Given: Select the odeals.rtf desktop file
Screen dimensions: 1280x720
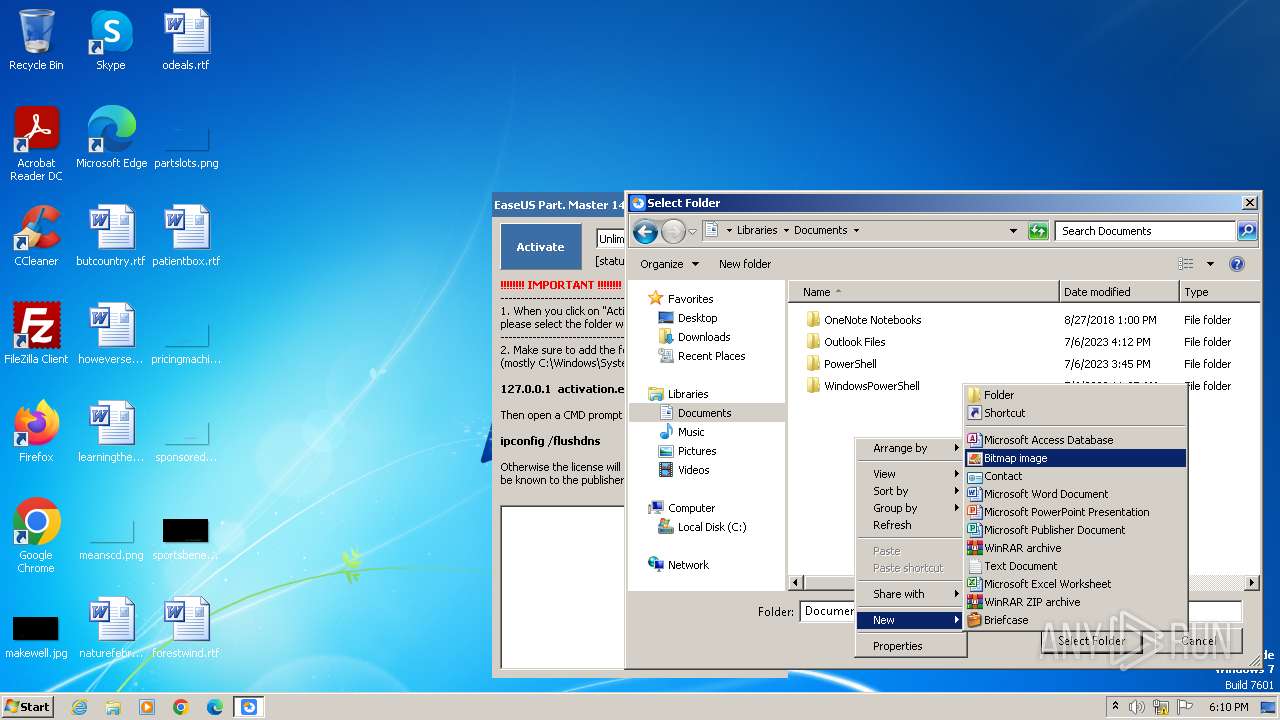Looking at the screenshot, I should [186, 40].
